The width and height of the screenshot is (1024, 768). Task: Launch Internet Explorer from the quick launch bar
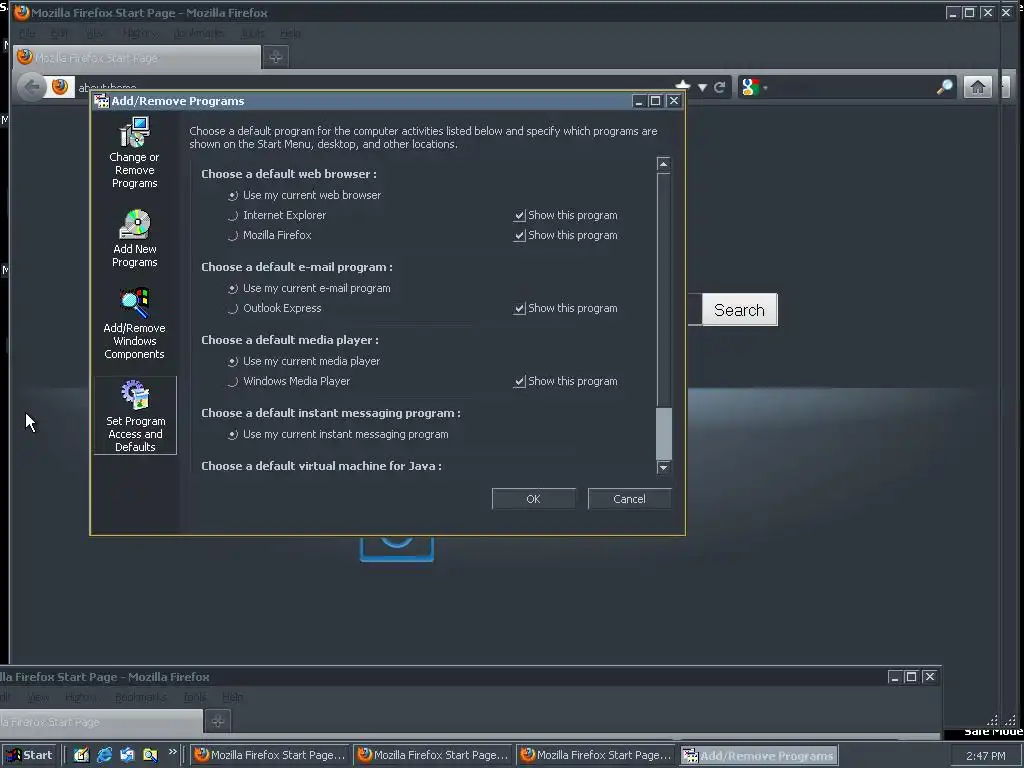(104, 755)
